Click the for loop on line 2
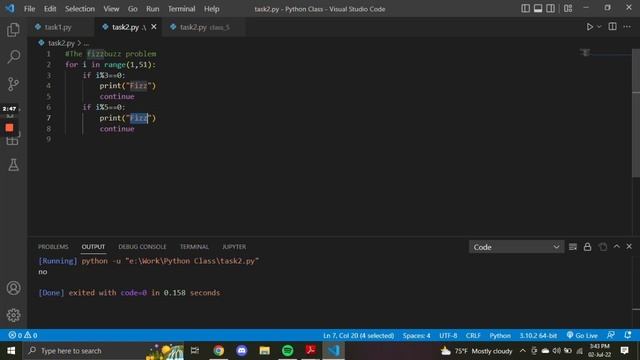Image resolution: width=640 pixels, height=360 pixels. coord(110,64)
